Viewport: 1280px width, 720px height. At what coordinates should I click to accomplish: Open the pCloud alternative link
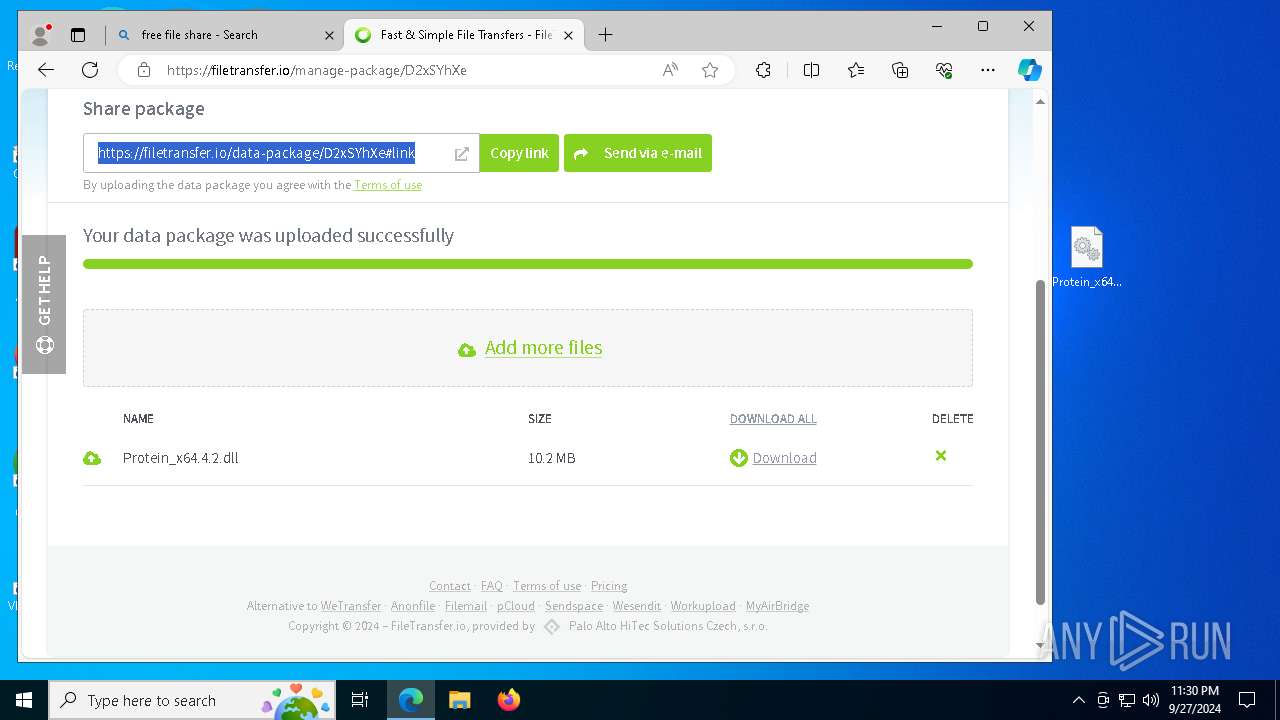[516, 606]
